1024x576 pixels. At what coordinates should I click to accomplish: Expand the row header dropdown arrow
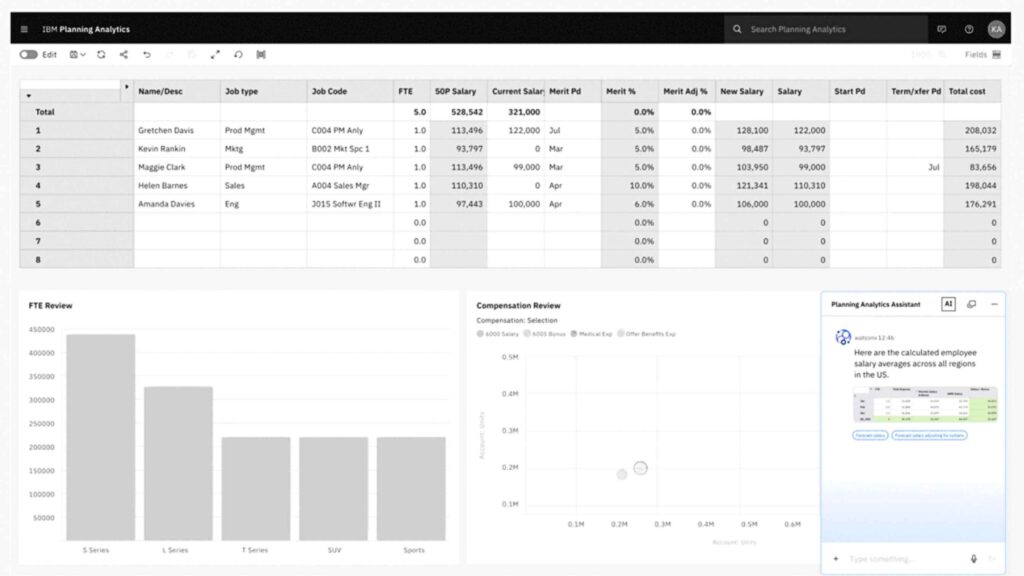click(29, 96)
